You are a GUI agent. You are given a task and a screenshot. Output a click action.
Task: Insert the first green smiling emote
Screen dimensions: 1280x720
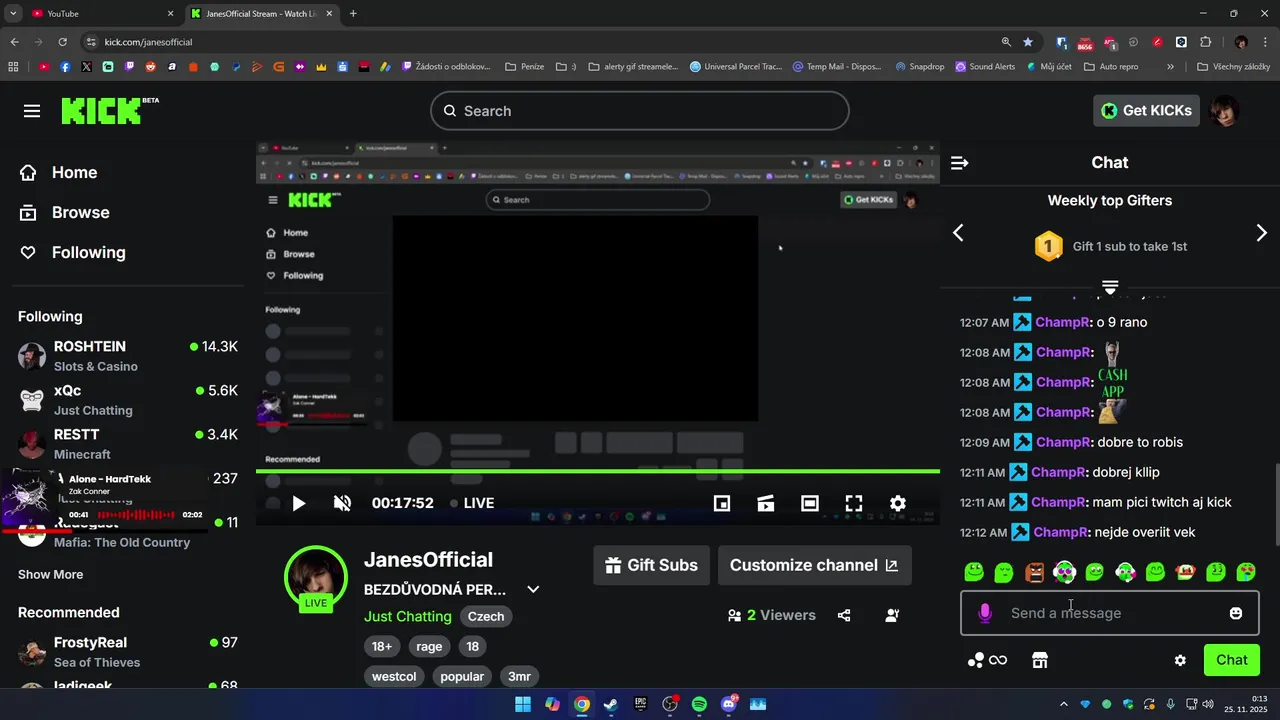coord(974,572)
